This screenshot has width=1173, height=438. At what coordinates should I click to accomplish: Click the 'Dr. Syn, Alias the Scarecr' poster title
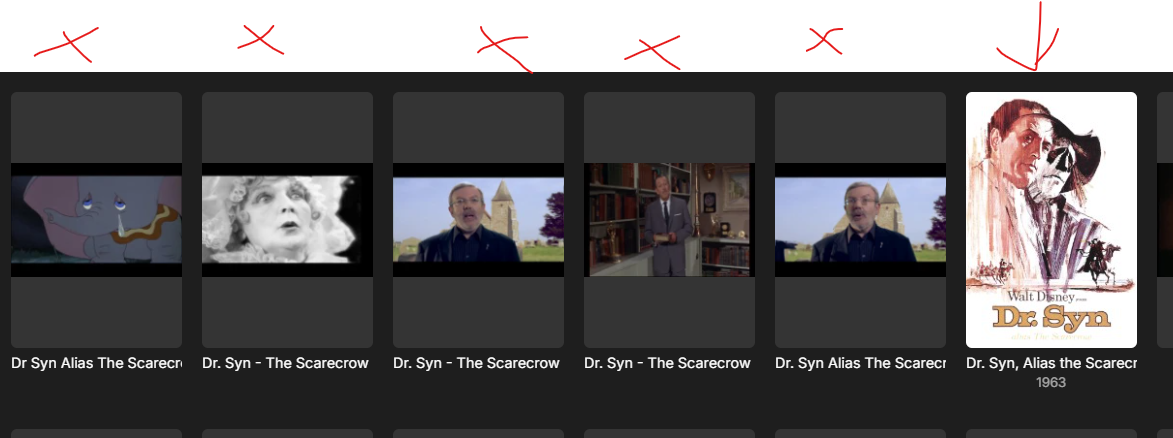[x=1051, y=363]
